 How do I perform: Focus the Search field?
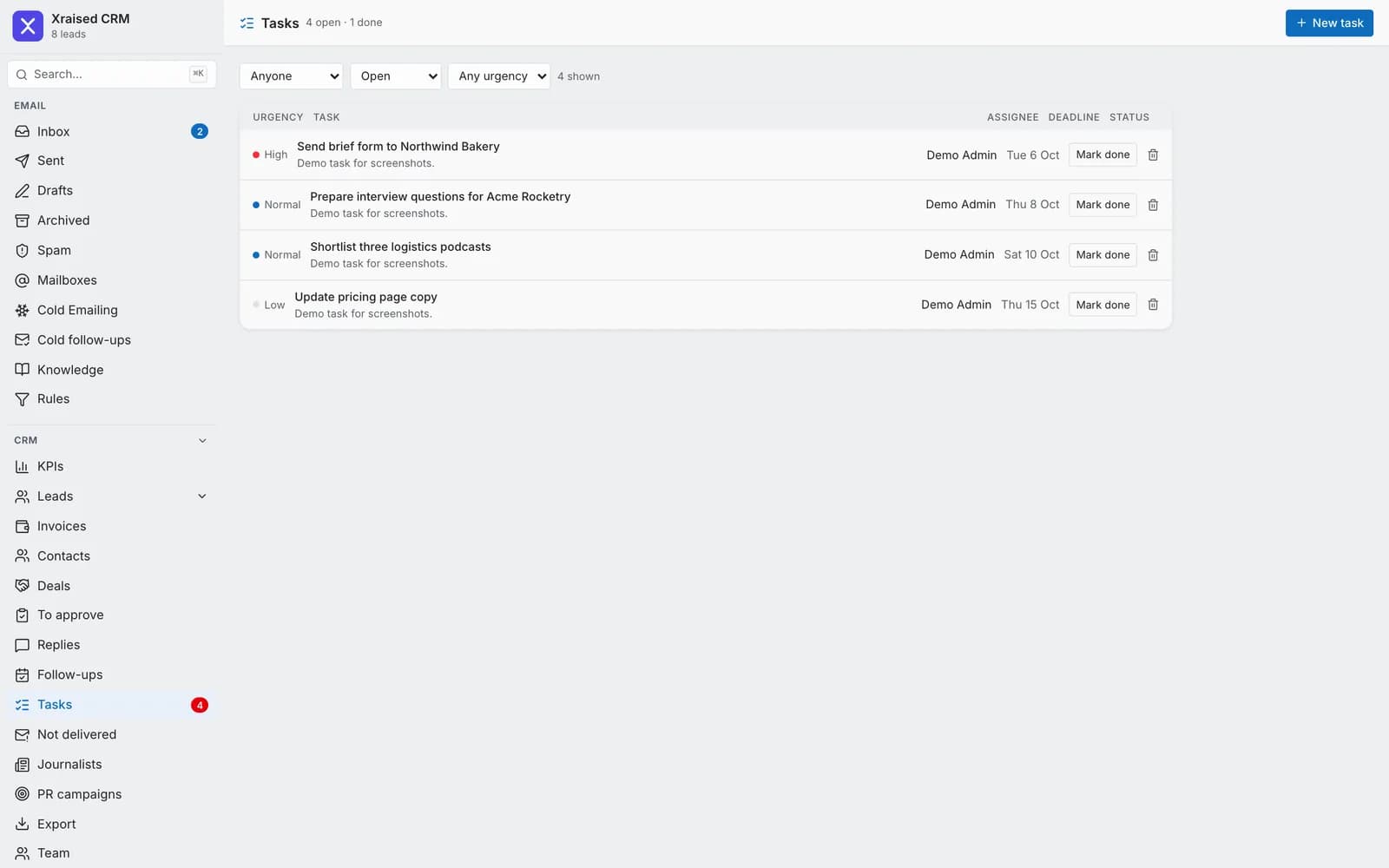point(111,75)
